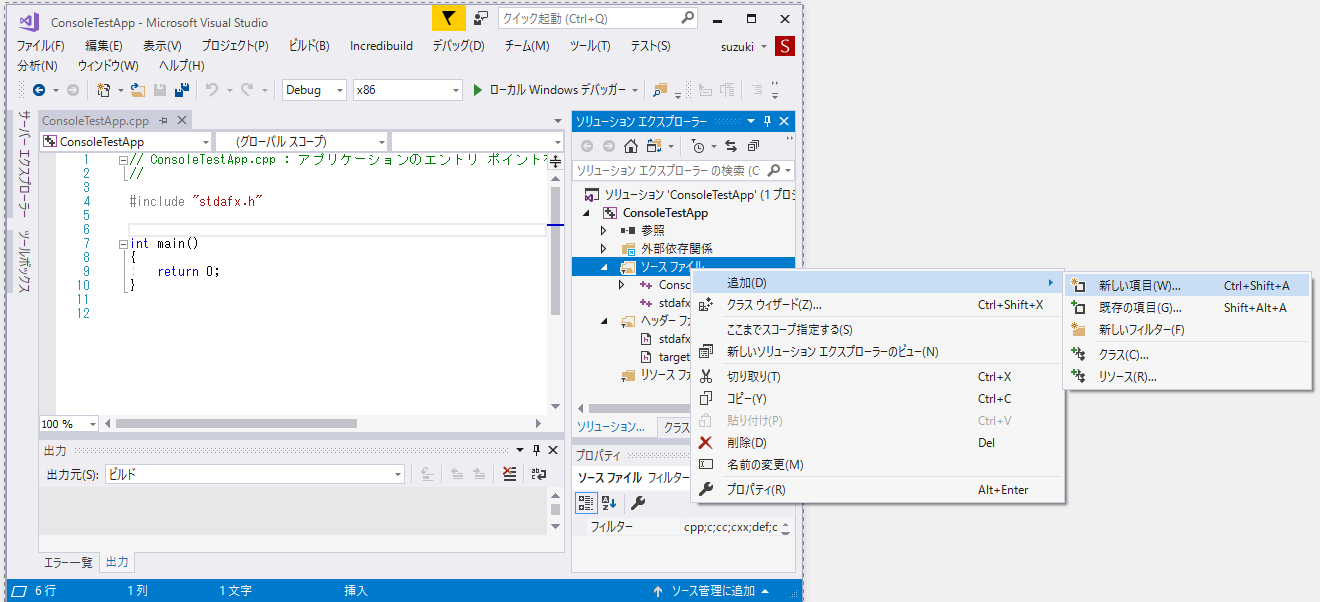Screen dimensions: 1320x602
Task: Open the 100 % editor zoom dropdown
Action: [92, 424]
